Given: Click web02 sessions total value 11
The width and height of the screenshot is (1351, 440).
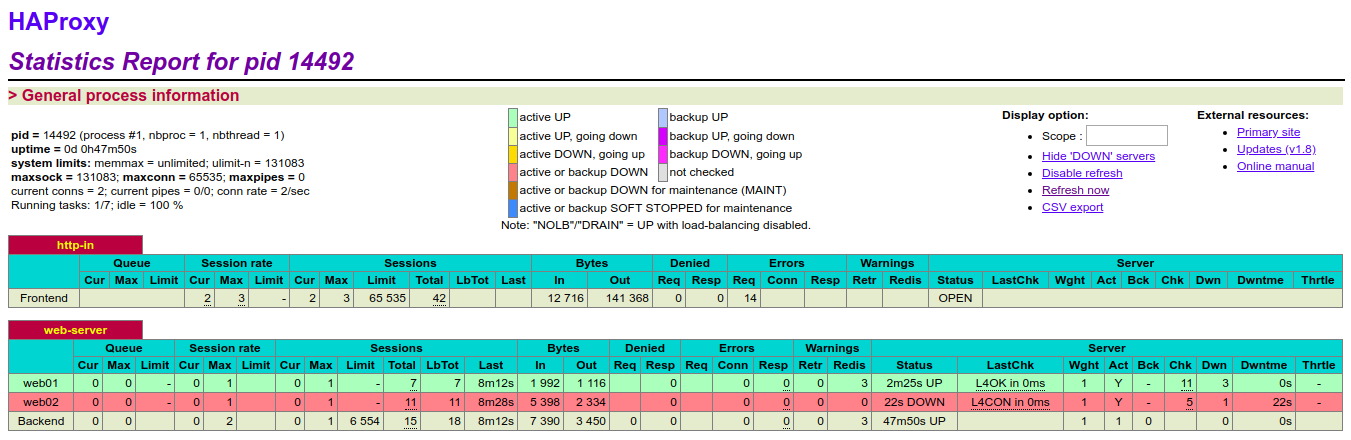Looking at the screenshot, I should (410, 402).
